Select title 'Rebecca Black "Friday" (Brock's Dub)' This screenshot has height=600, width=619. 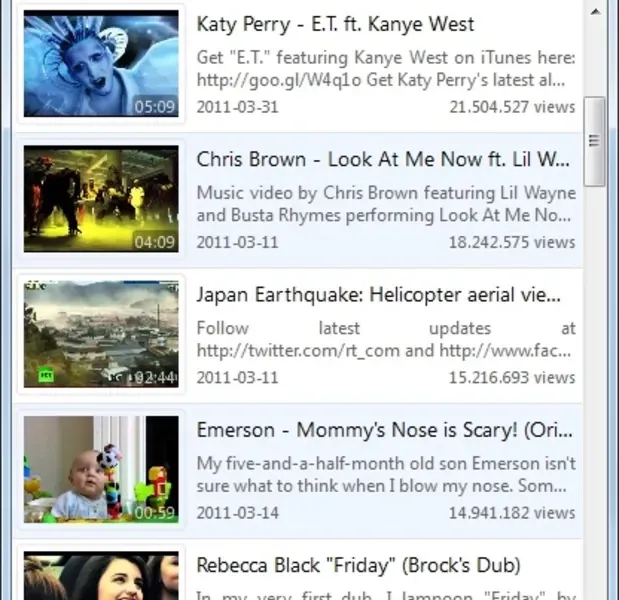point(358,565)
